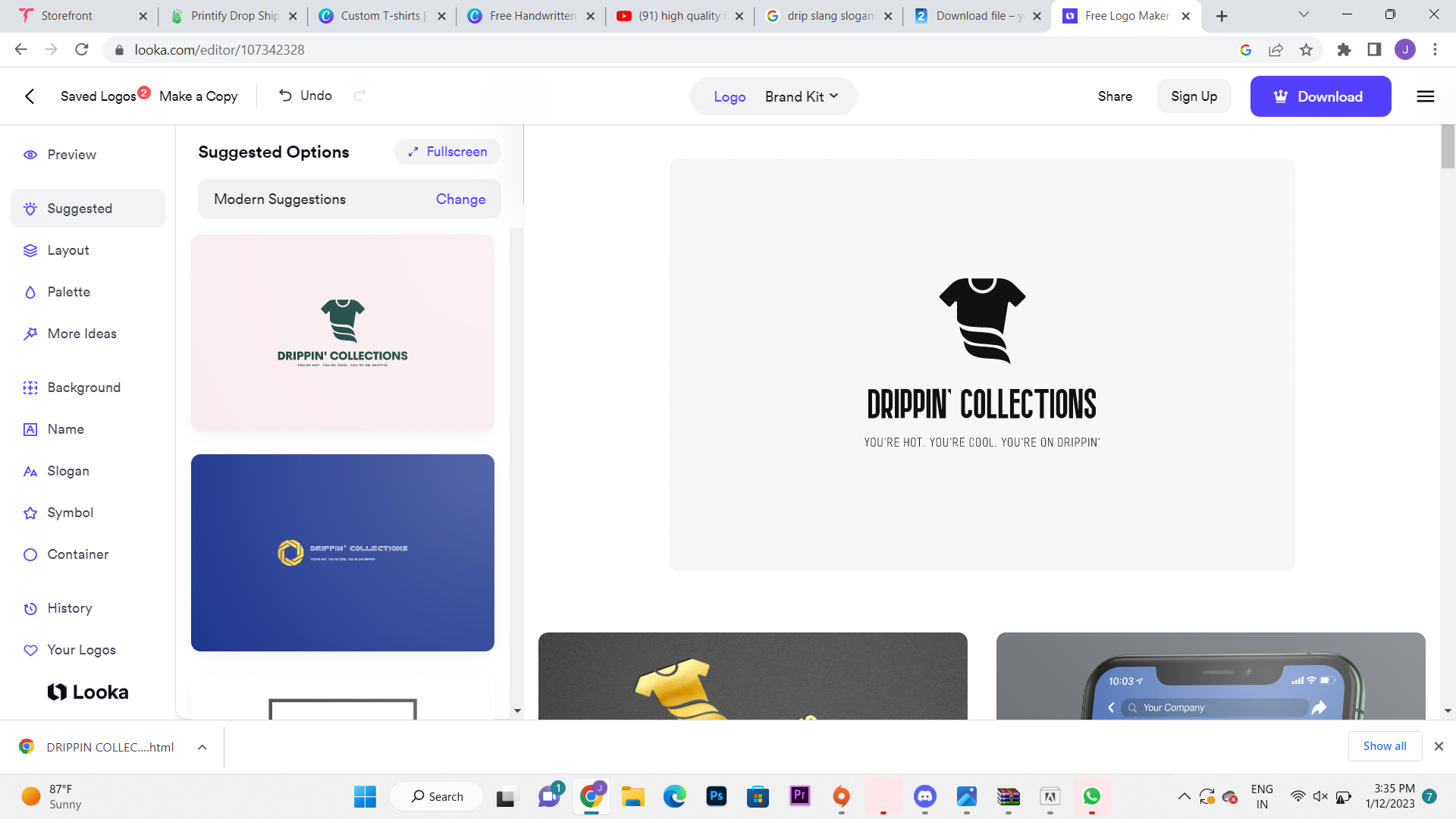The height and width of the screenshot is (819, 1456).
Task: Click the Name text-box icon
Action: [30, 429]
